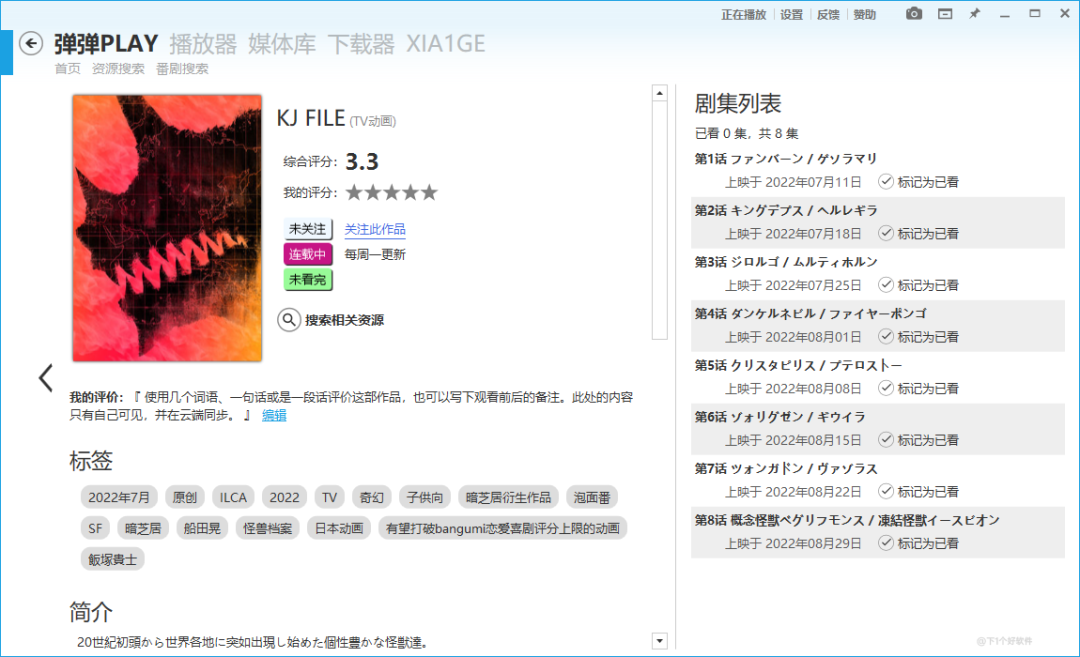The image size is (1080, 657).
Task: Click the 搜索相关资源 magnifier icon
Action: point(289,319)
